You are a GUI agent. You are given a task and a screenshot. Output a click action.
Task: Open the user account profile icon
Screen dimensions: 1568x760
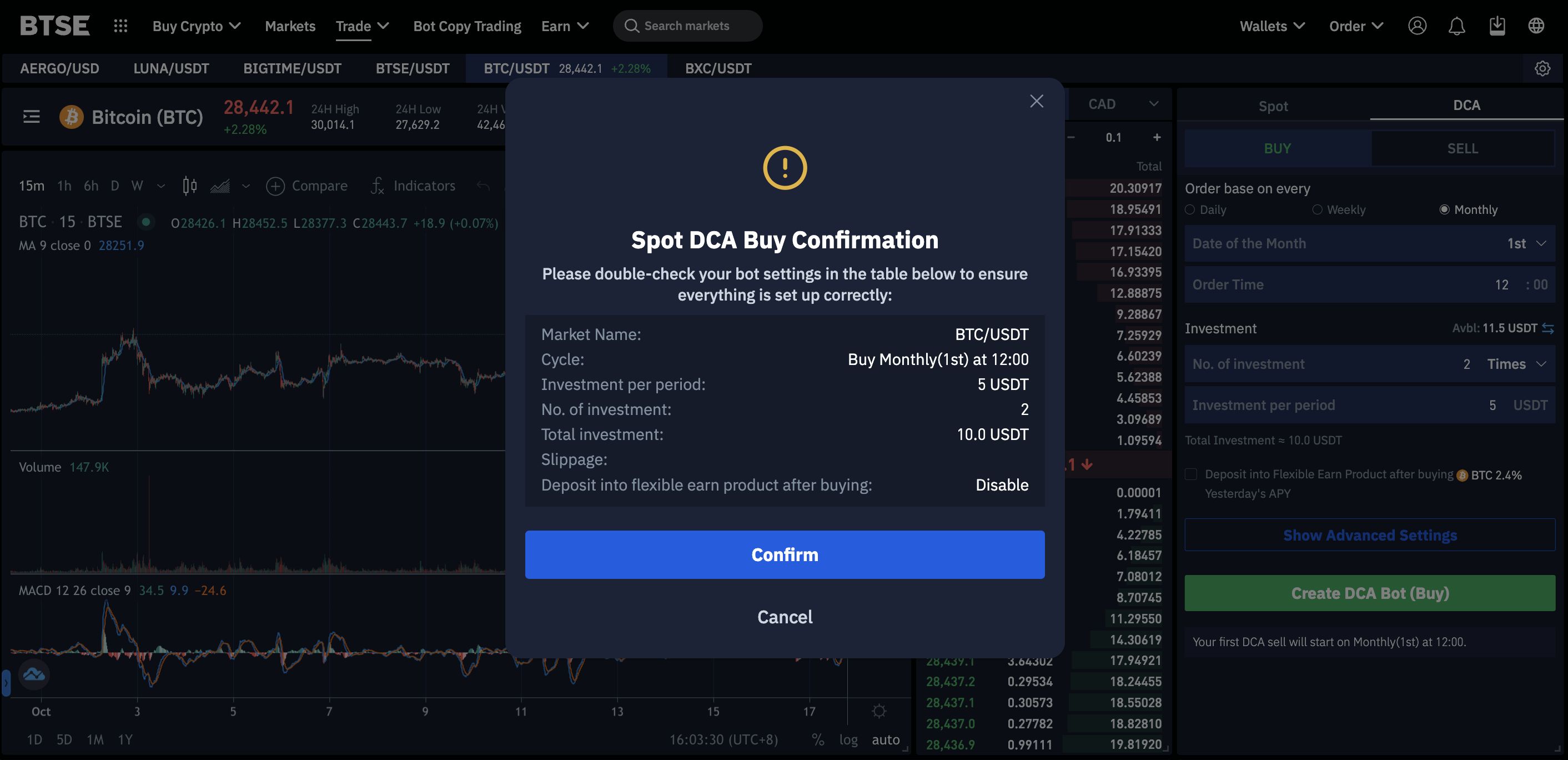(x=1417, y=26)
